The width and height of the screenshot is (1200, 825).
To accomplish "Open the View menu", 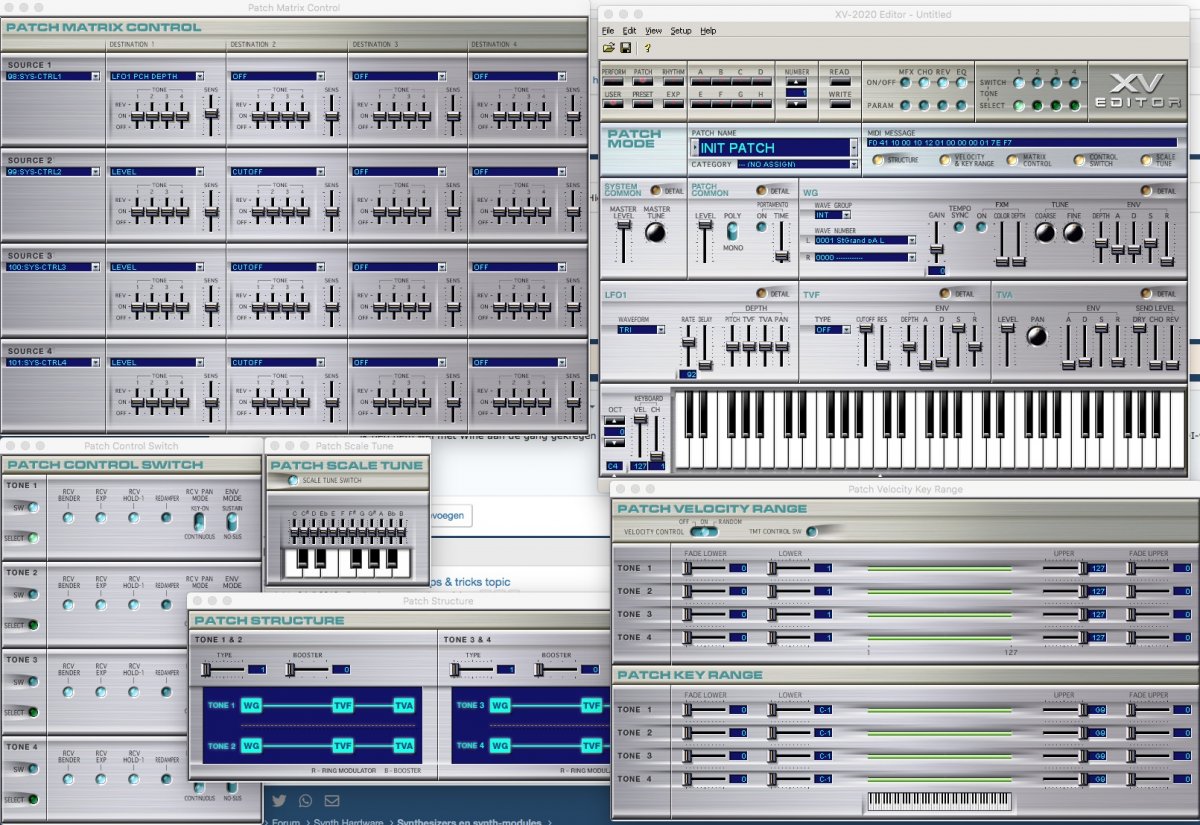I will point(653,31).
